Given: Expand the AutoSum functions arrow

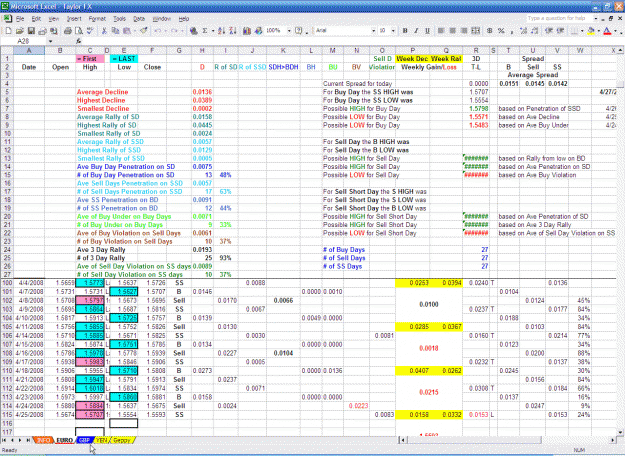Looking at the screenshot, I should click(x=213, y=31).
